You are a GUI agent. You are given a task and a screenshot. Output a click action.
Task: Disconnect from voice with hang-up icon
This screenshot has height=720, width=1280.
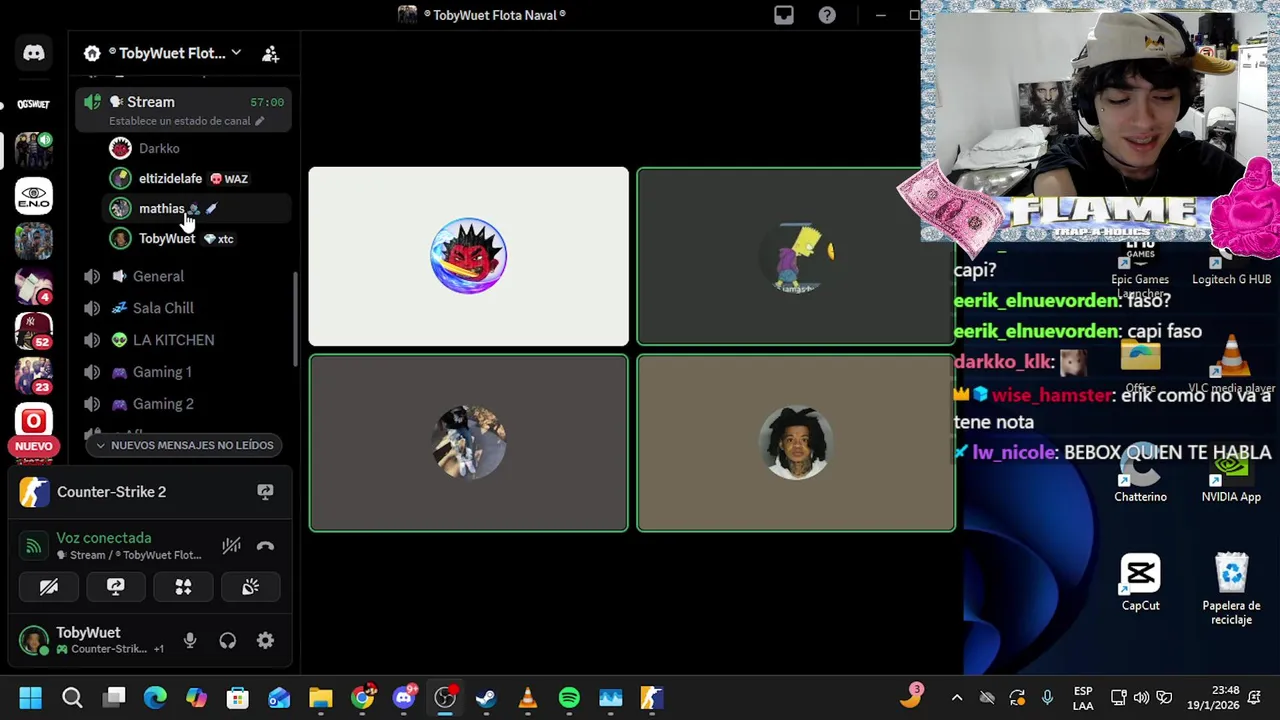pos(265,546)
